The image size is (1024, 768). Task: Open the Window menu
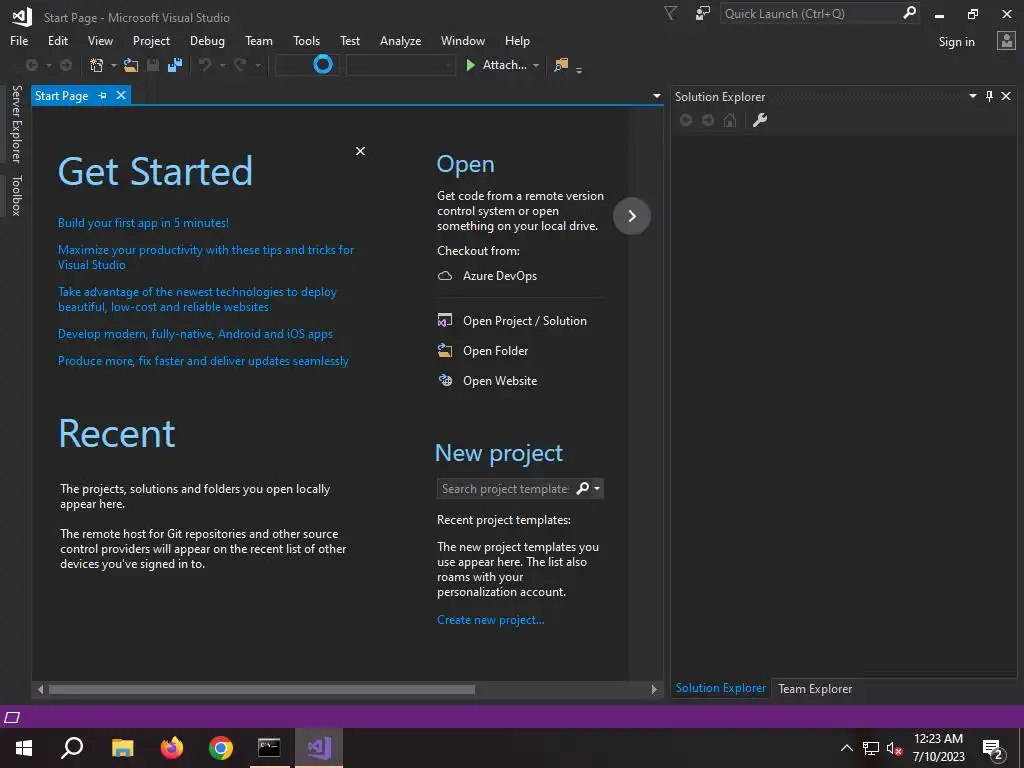(462, 40)
